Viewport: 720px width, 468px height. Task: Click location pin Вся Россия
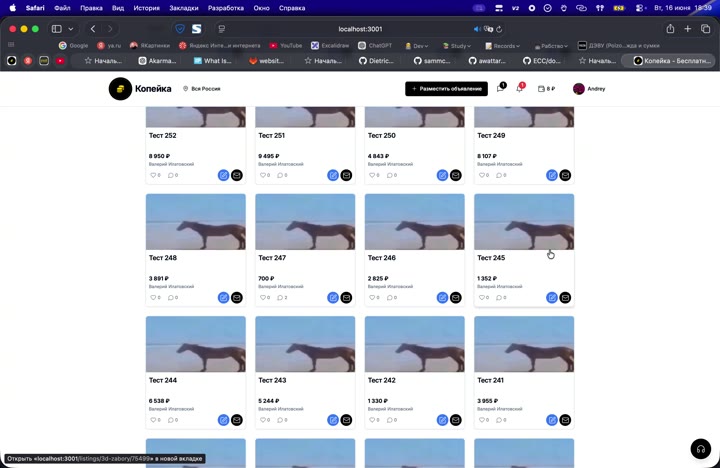pyautogui.click(x=202, y=89)
